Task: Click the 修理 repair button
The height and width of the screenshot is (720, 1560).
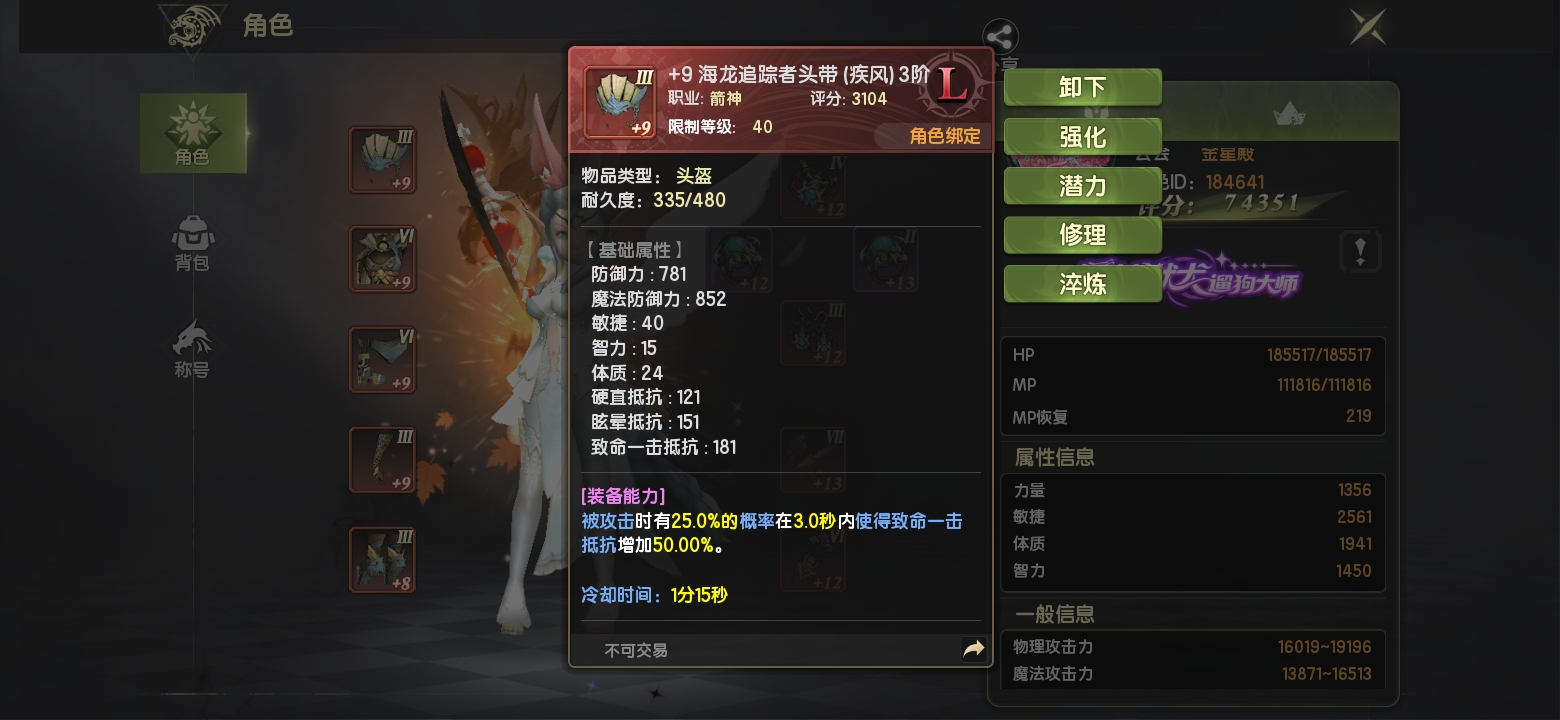Action: click(x=1082, y=234)
